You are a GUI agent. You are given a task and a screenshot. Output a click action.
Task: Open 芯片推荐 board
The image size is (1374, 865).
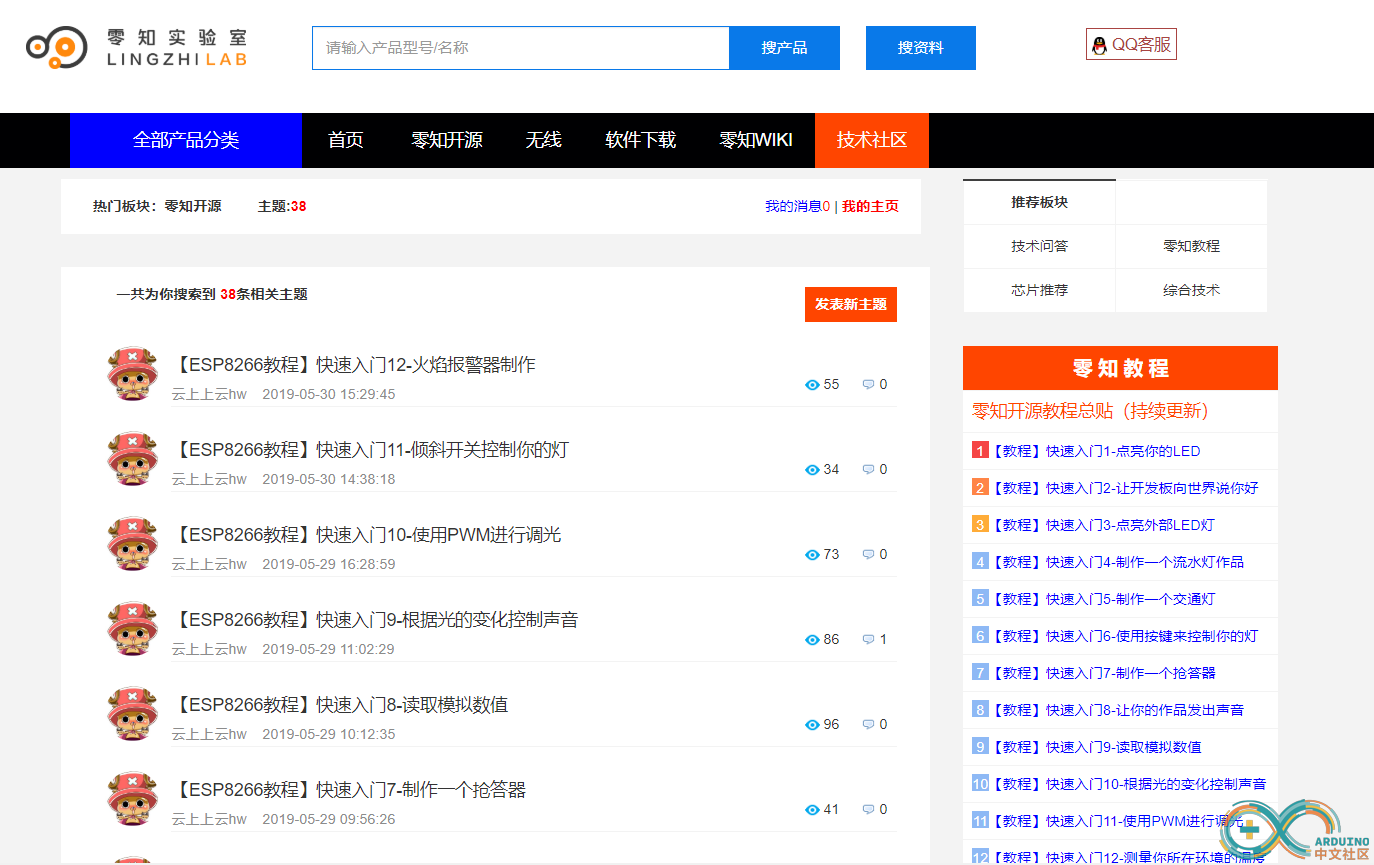pos(1039,290)
